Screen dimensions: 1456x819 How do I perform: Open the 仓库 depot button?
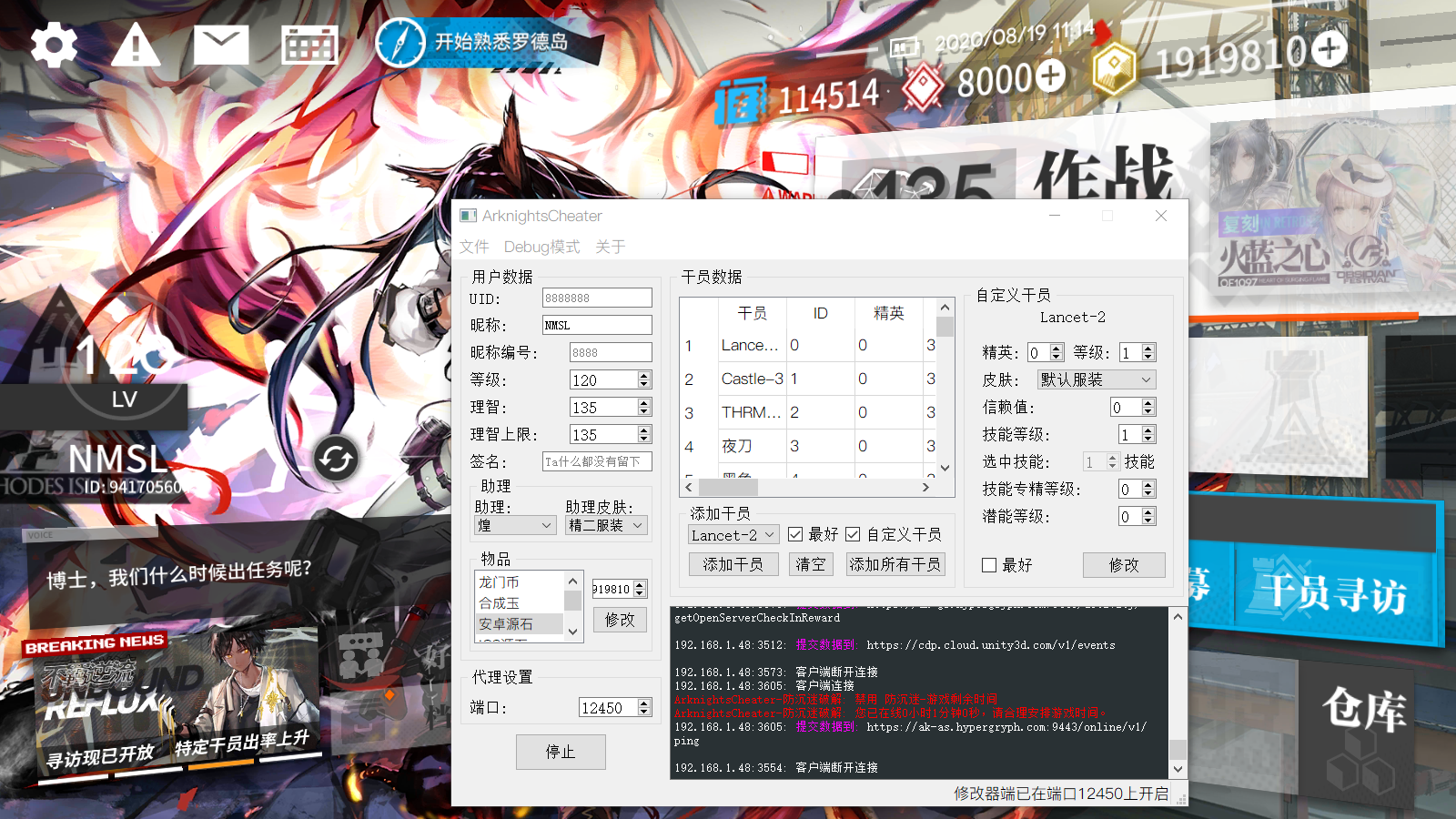pyautogui.click(x=1363, y=711)
